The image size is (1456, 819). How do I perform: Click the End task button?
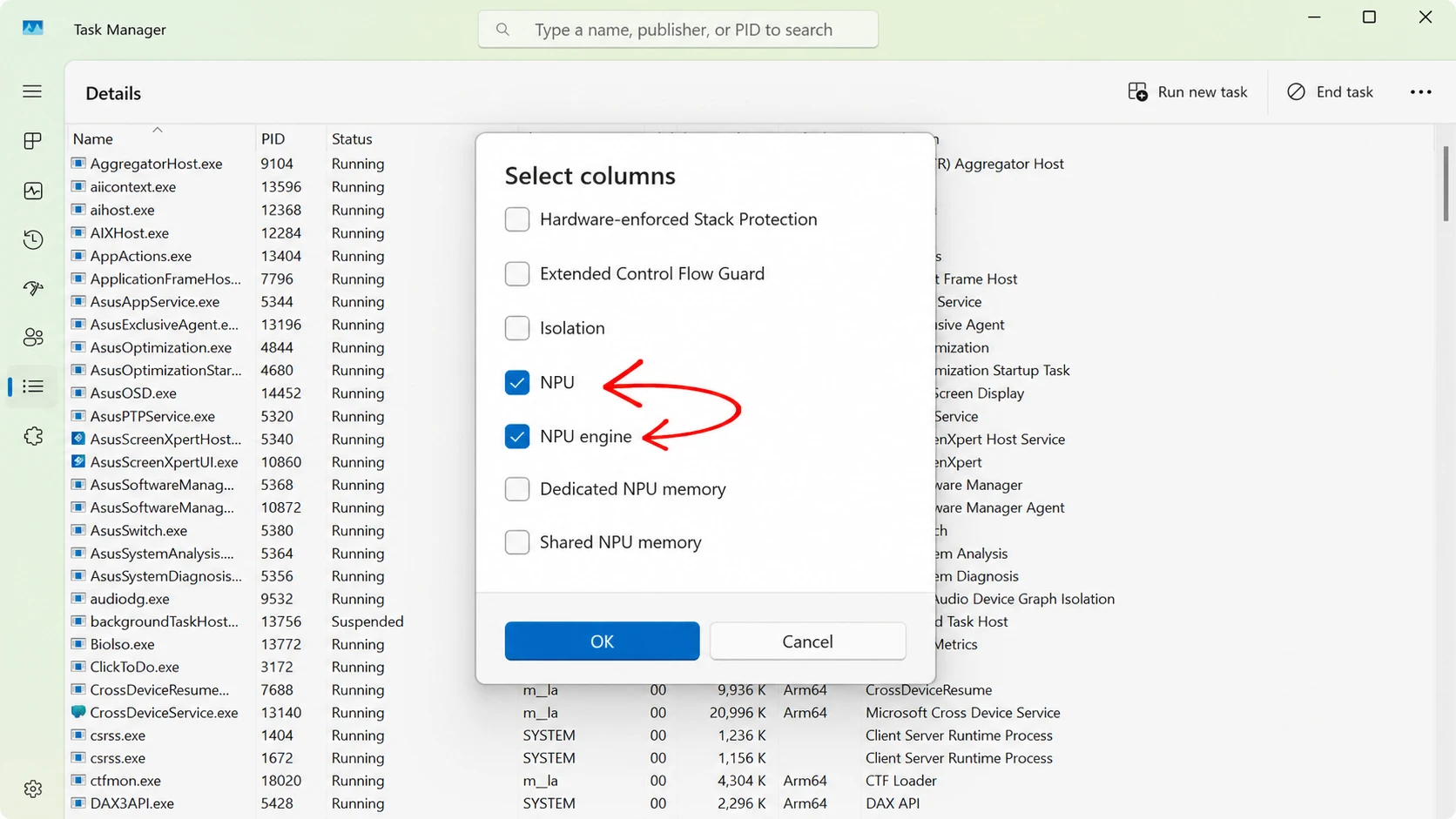pyautogui.click(x=1330, y=92)
